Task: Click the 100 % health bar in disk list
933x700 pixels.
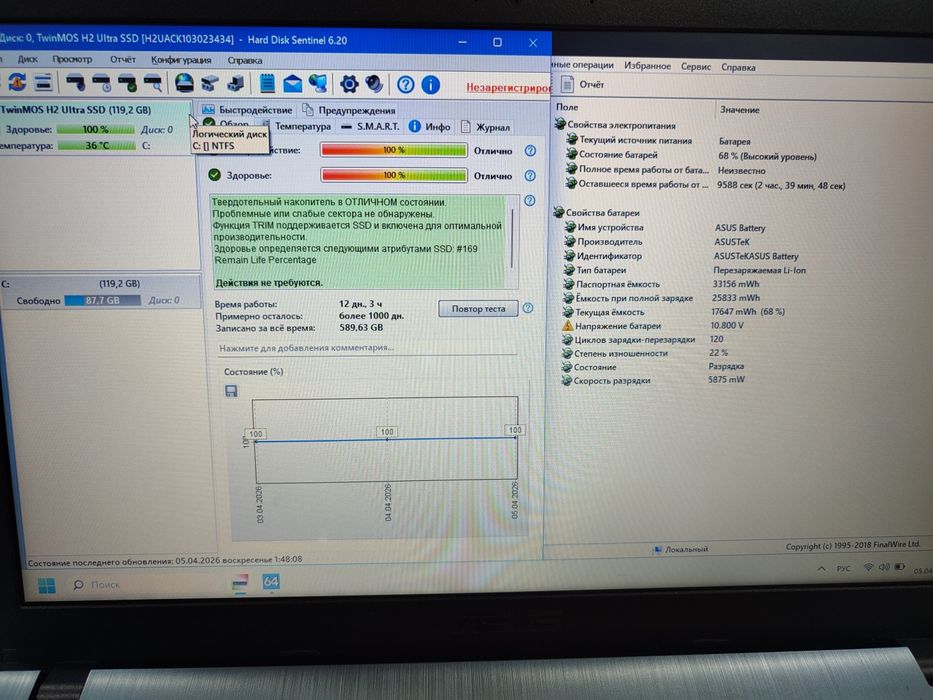Action: tap(95, 129)
